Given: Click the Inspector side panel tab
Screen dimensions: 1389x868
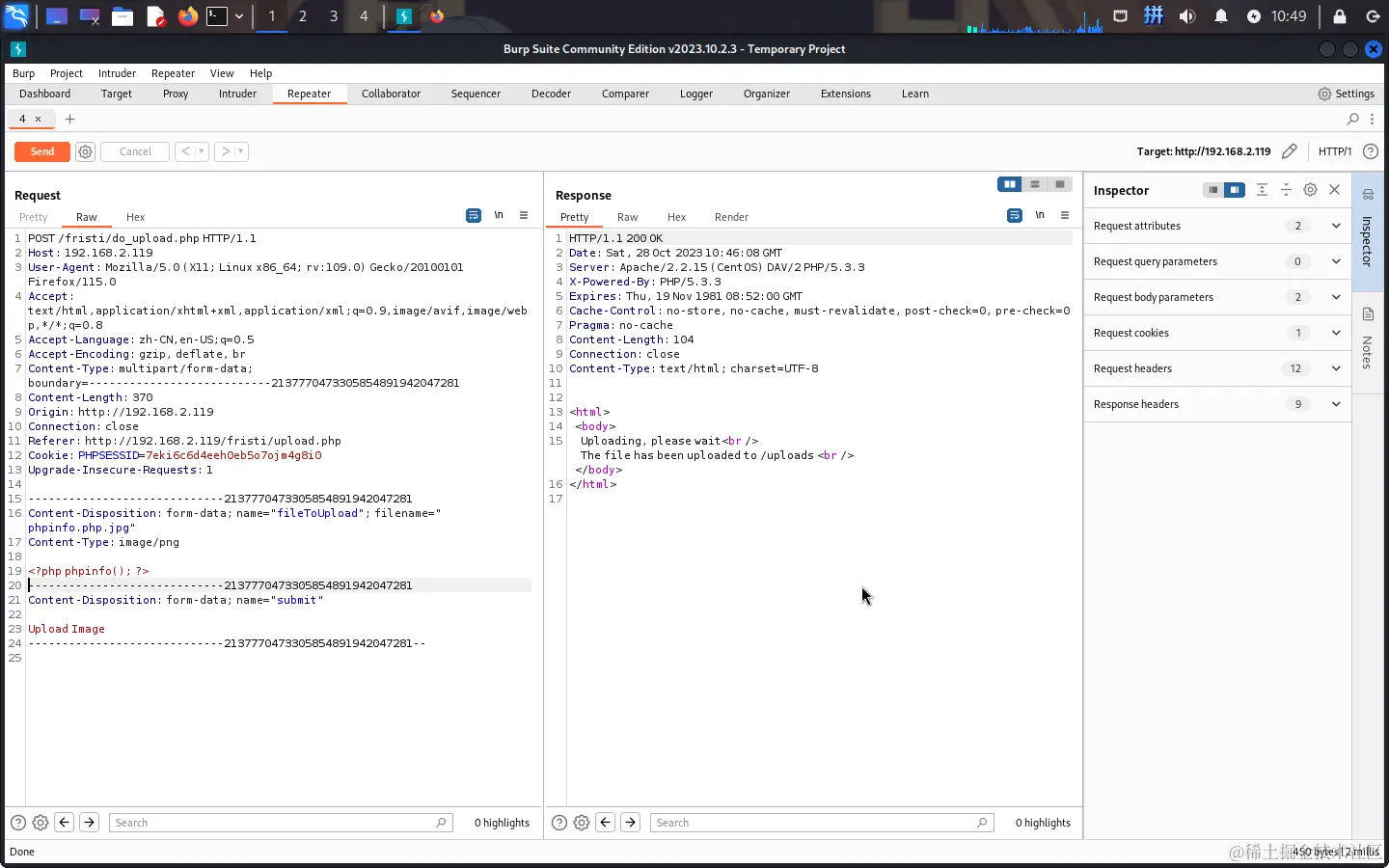Looking at the screenshot, I should 1367,231.
